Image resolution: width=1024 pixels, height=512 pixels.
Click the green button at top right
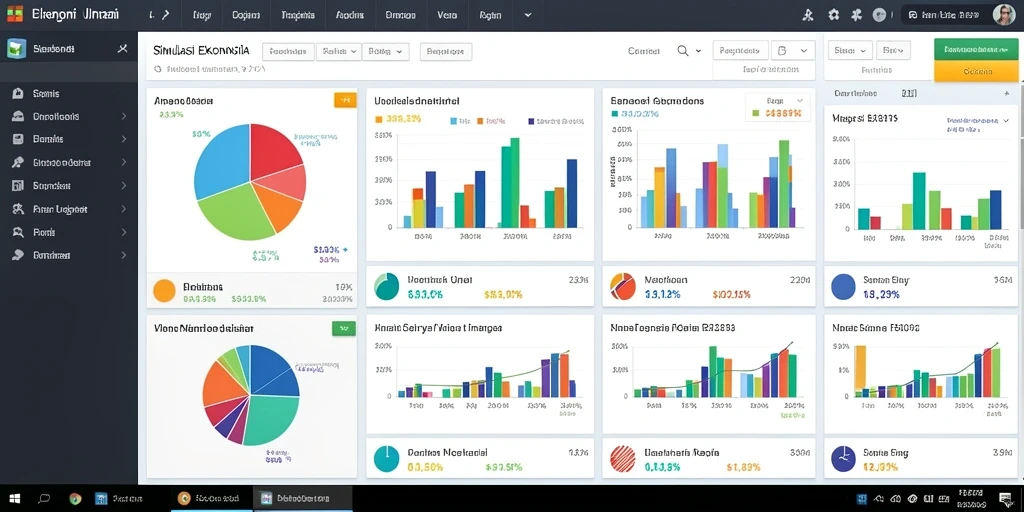(976, 50)
